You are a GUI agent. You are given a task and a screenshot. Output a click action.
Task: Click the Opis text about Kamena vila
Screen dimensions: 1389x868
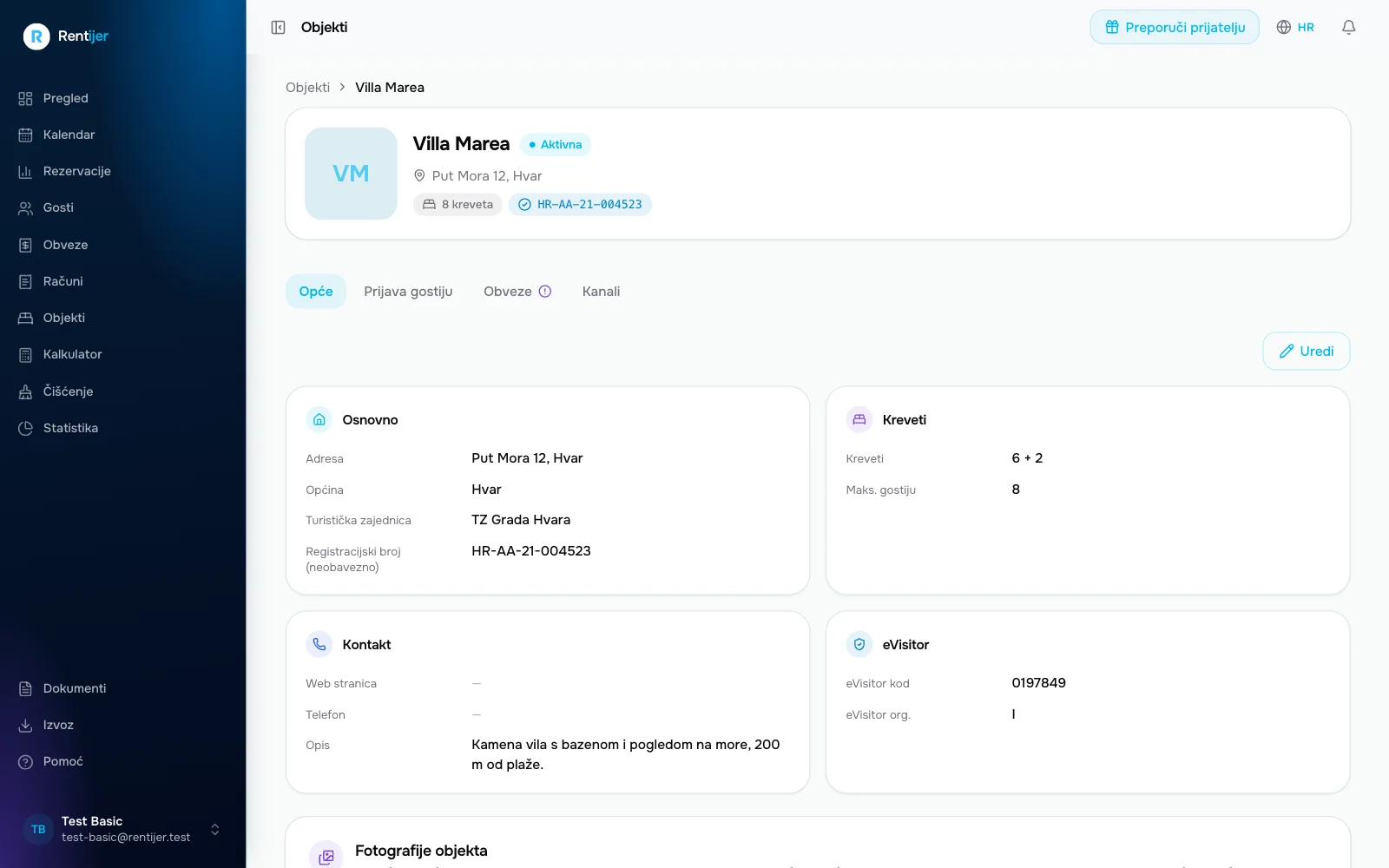(626, 754)
